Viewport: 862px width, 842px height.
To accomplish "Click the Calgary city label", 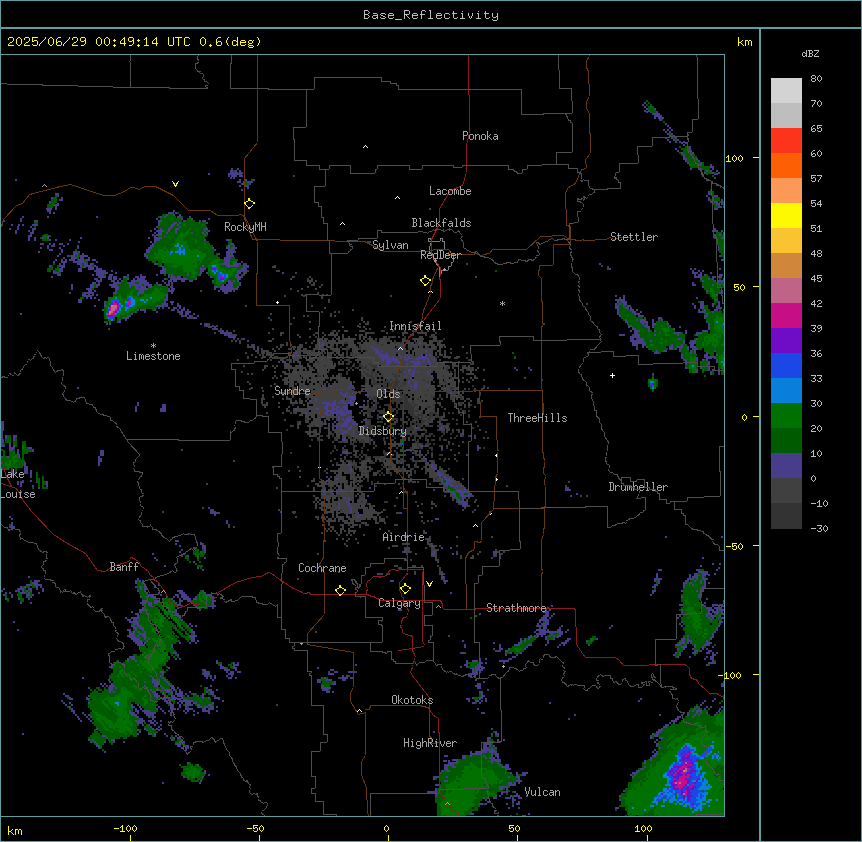I will coord(400,603).
